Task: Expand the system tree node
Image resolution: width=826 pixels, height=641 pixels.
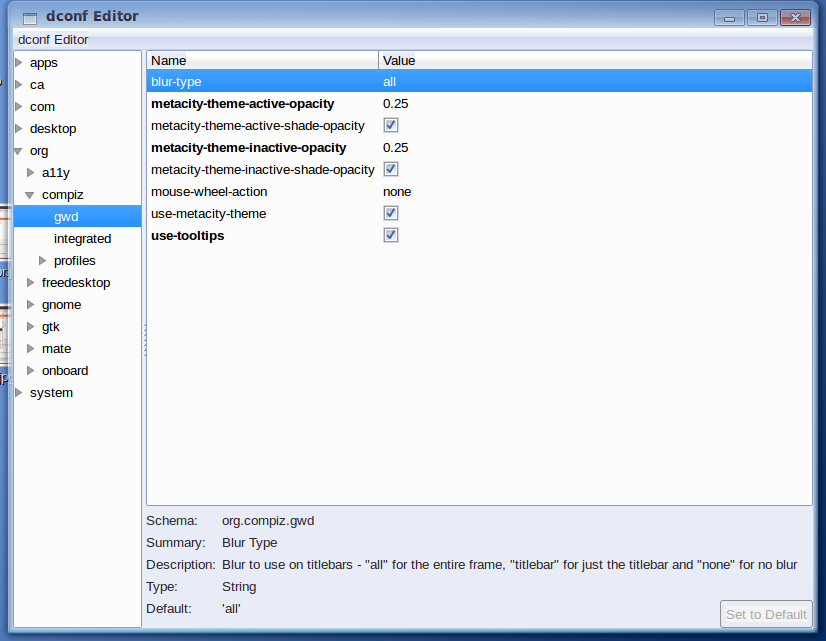Action: (x=17, y=392)
